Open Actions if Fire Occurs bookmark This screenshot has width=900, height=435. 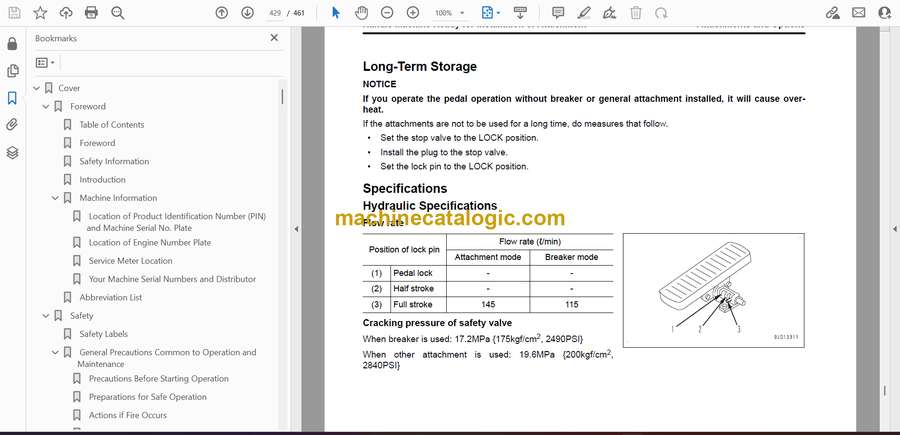pos(127,415)
